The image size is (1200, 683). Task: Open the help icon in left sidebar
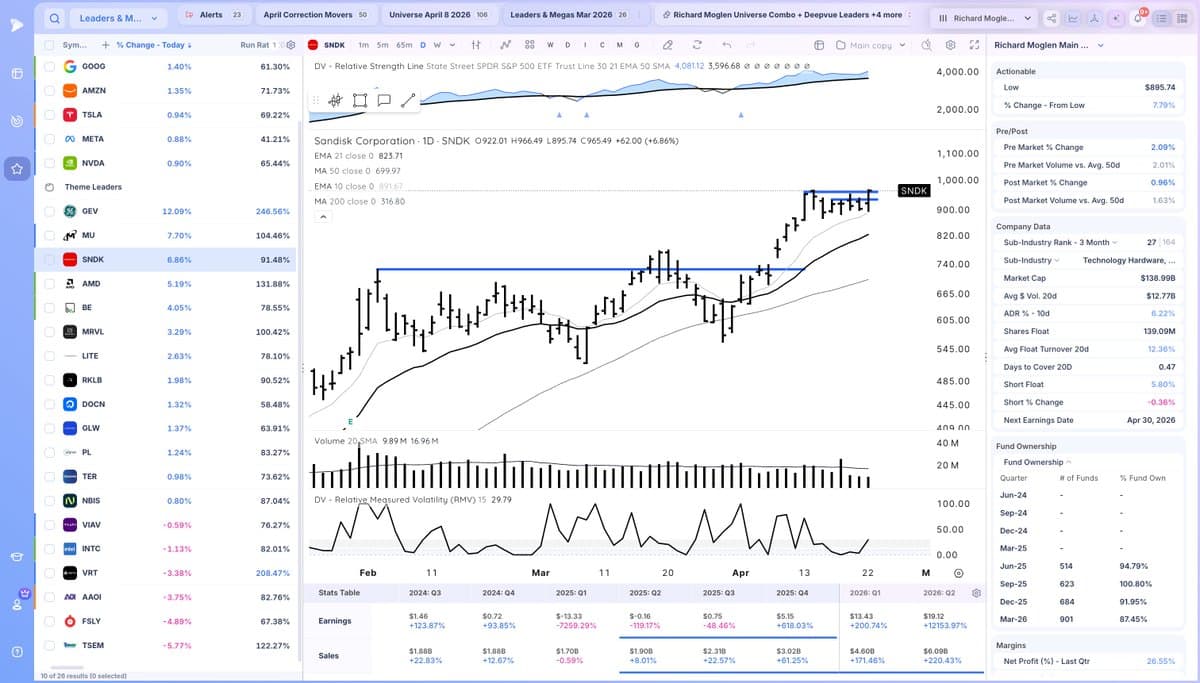16,652
